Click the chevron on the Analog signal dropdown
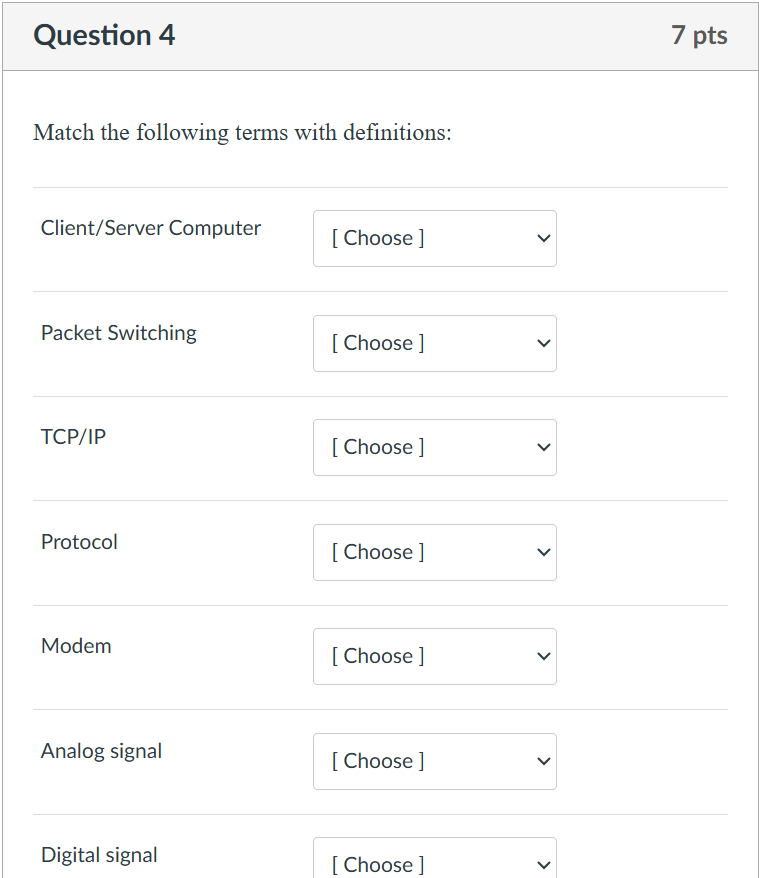Screen dimensions: 759x878 click(x=541, y=761)
